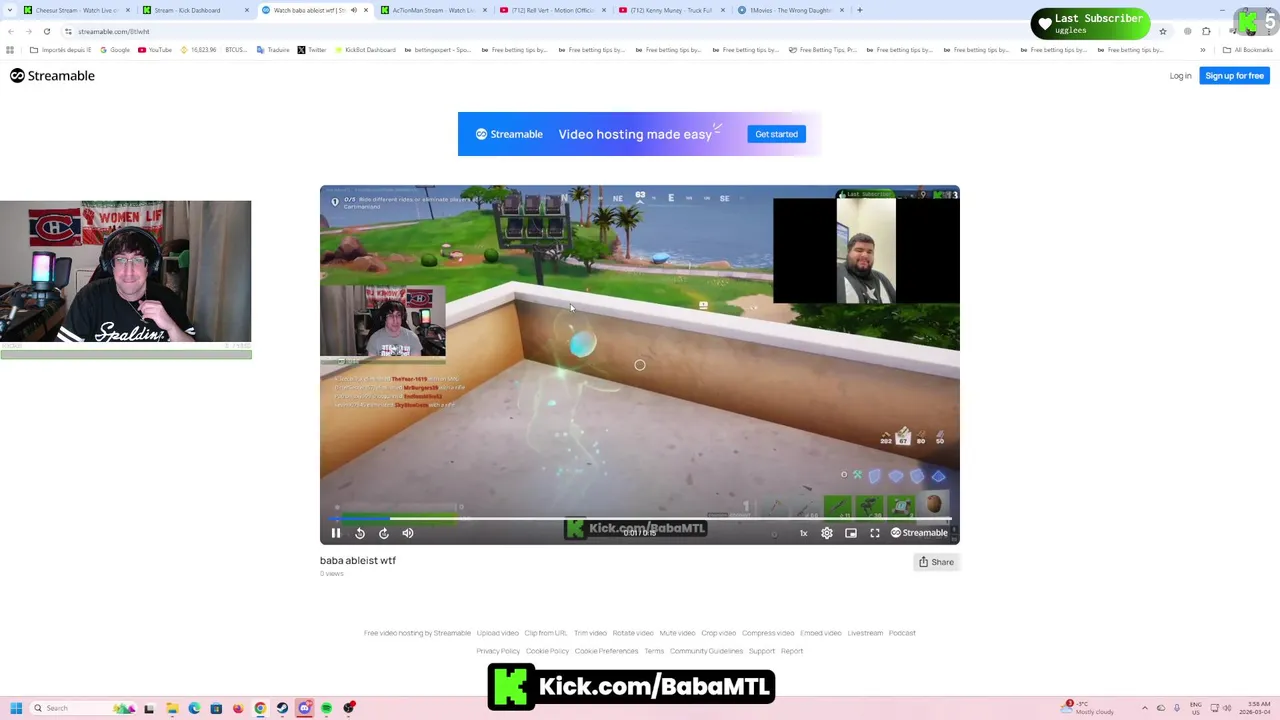
Task: Bookmark this page with star icon
Action: [1162, 31]
